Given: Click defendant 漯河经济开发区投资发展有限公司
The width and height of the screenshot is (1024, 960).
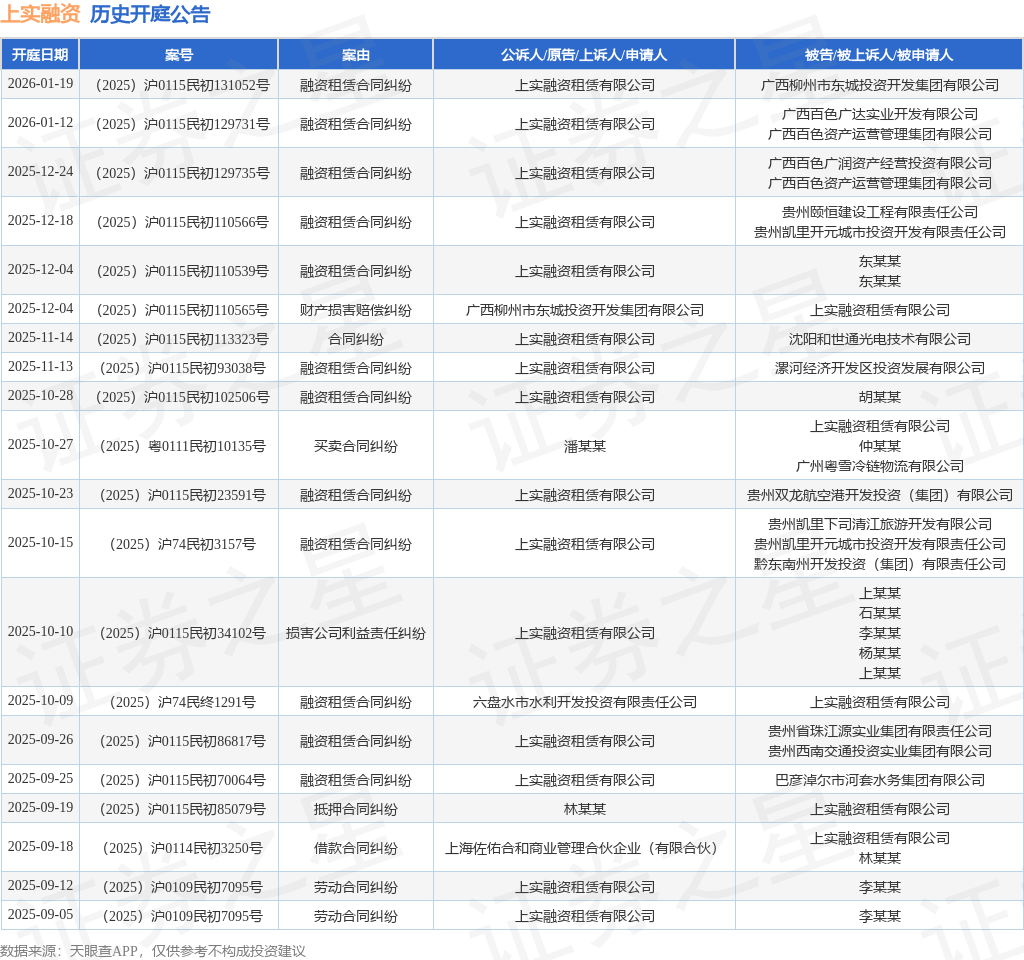Looking at the screenshot, I should point(880,368).
